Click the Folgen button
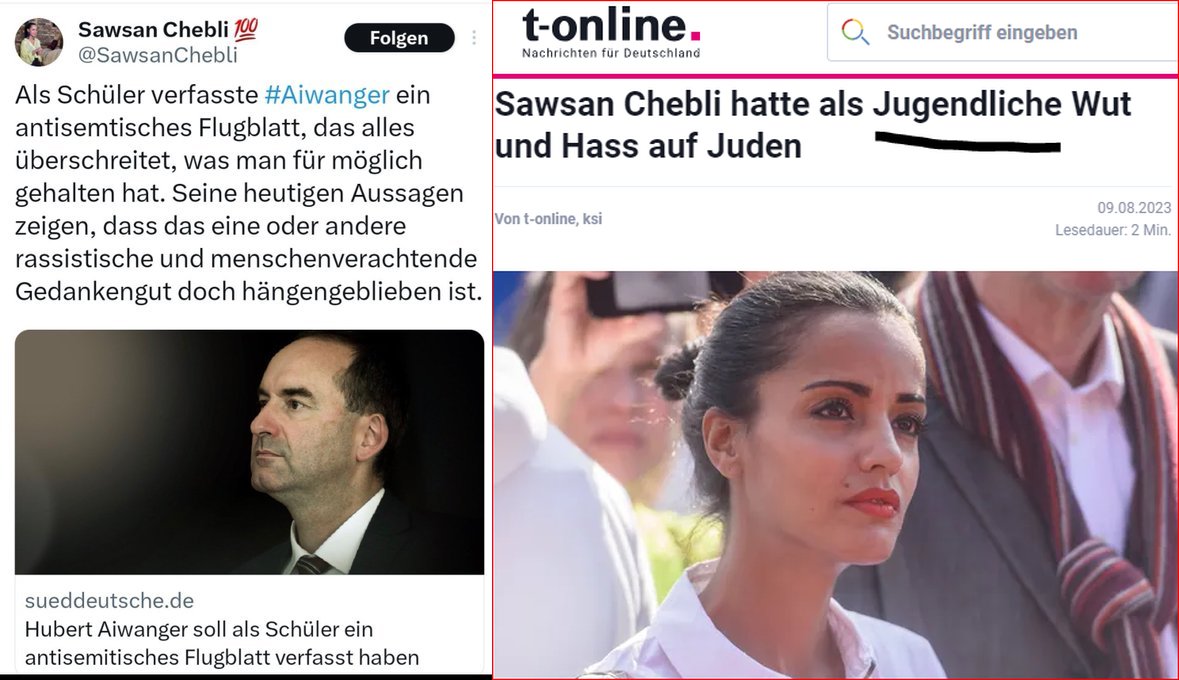The height and width of the screenshot is (680, 1179). [x=399, y=38]
